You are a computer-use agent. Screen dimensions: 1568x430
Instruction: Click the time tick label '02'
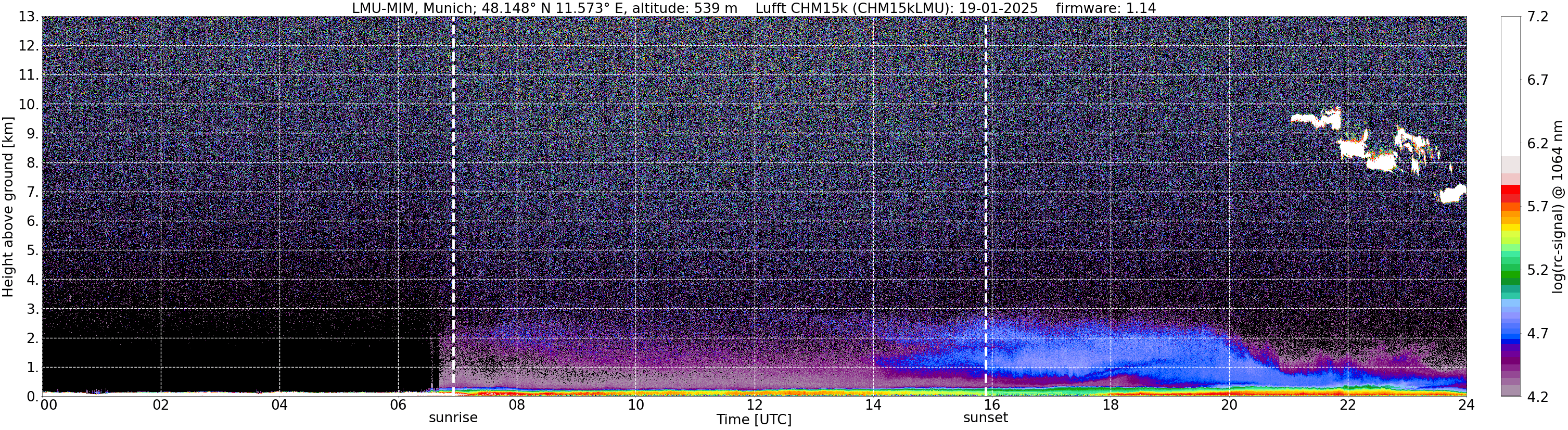pos(161,405)
